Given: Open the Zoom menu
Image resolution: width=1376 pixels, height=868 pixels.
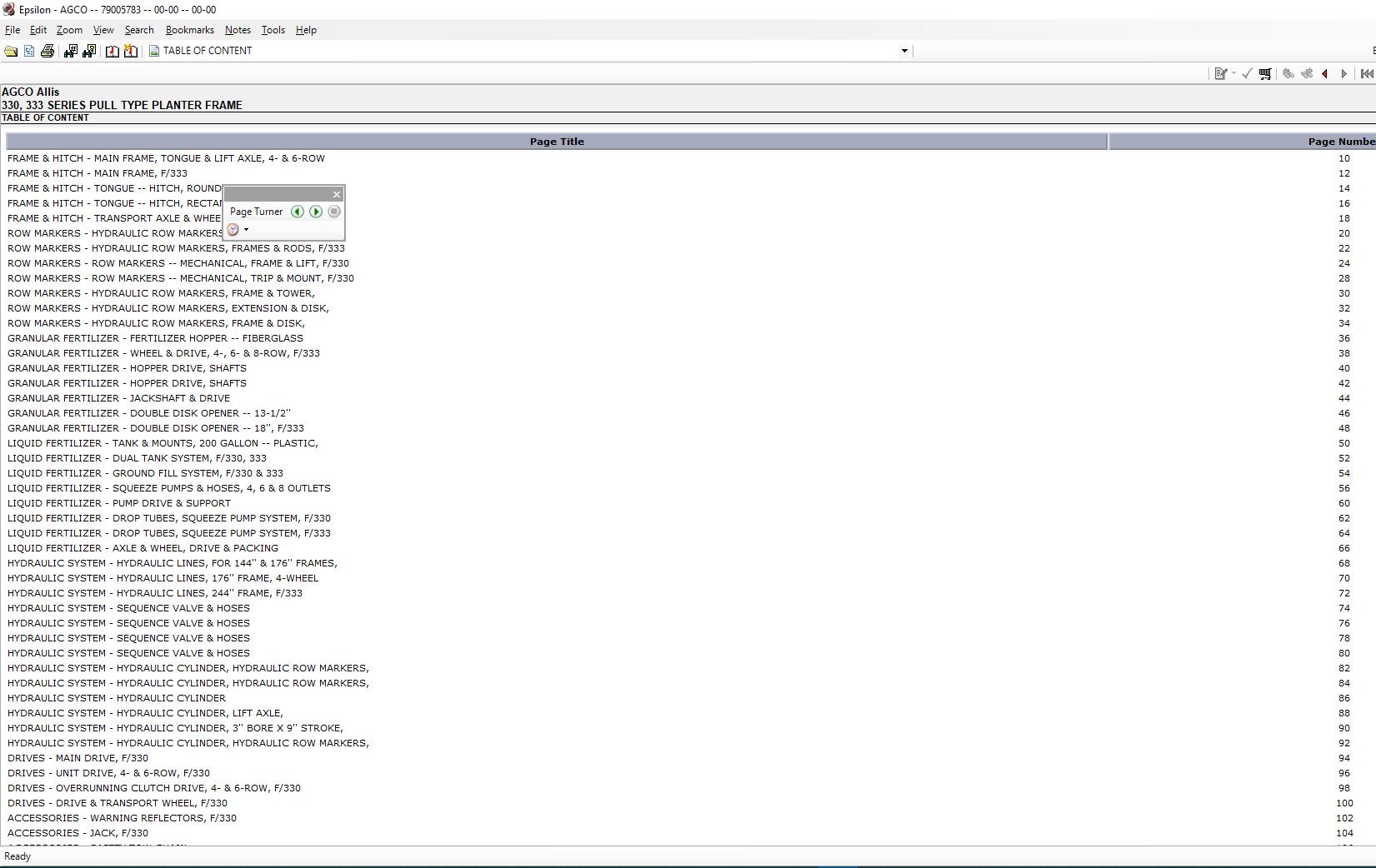Looking at the screenshot, I should [x=69, y=30].
